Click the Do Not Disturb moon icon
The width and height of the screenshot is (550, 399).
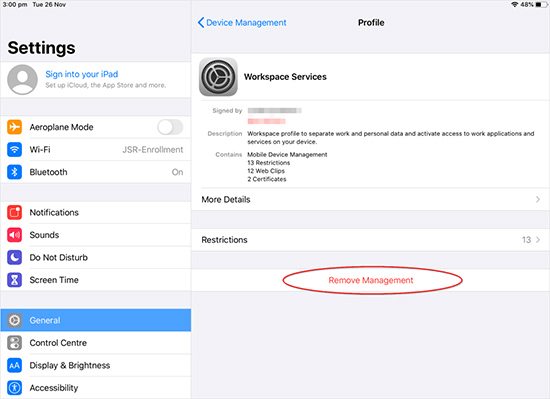(14, 257)
